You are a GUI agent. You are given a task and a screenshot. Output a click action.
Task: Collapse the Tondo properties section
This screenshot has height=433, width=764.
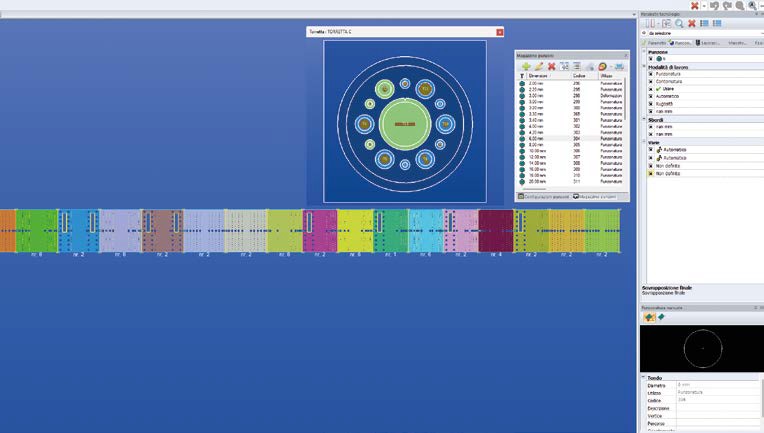pyautogui.click(x=644, y=377)
